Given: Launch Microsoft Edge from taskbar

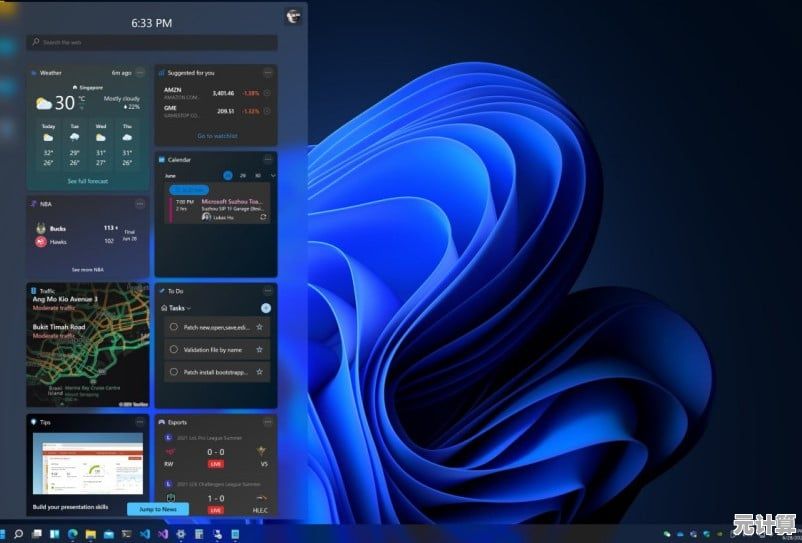Looking at the screenshot, I should [x=73, y=534].
